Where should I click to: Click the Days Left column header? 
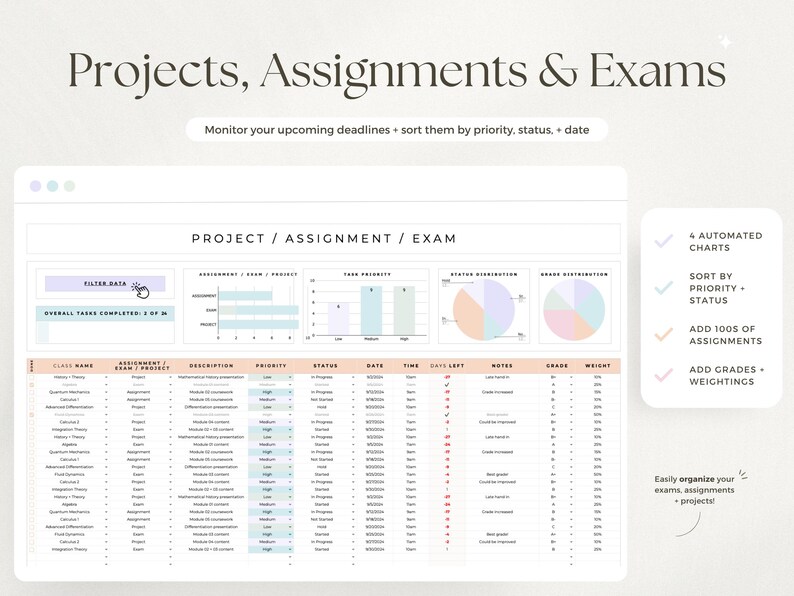point(447,366)
